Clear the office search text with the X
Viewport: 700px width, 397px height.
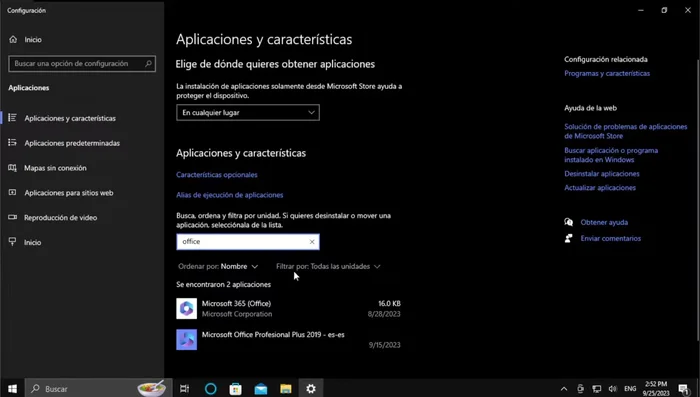[312, 242]
